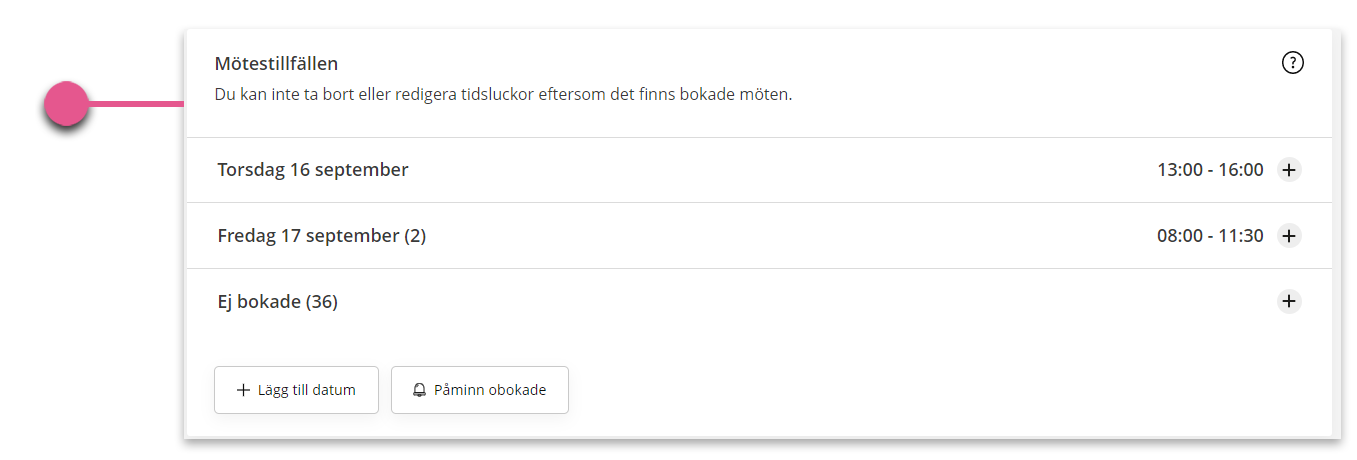
Task: Click the pink circle callout marker
Action: 68,103
